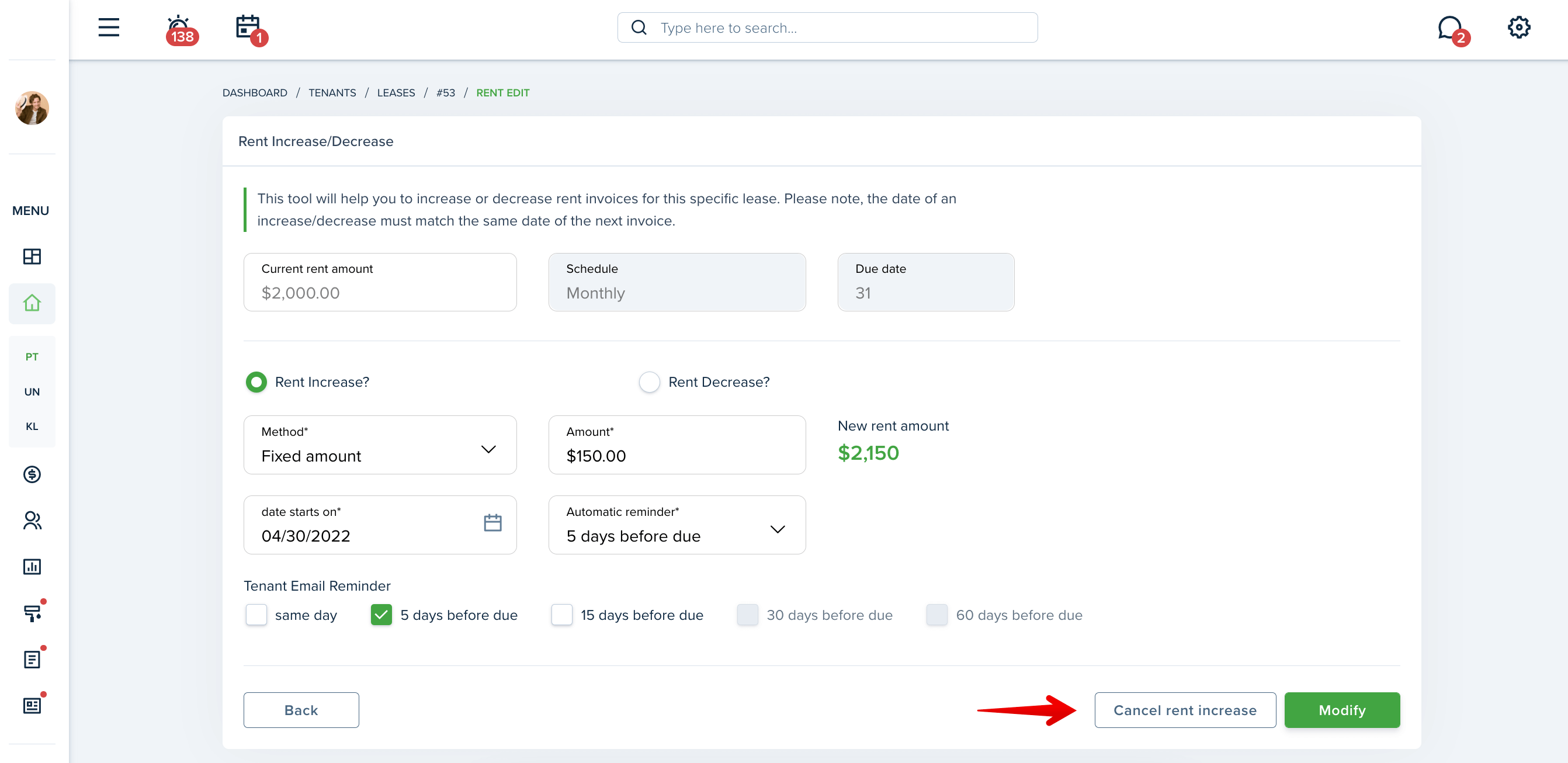Go to #53 breadcrumb
The image size is (1568, 763).
[x=446, y=92]
